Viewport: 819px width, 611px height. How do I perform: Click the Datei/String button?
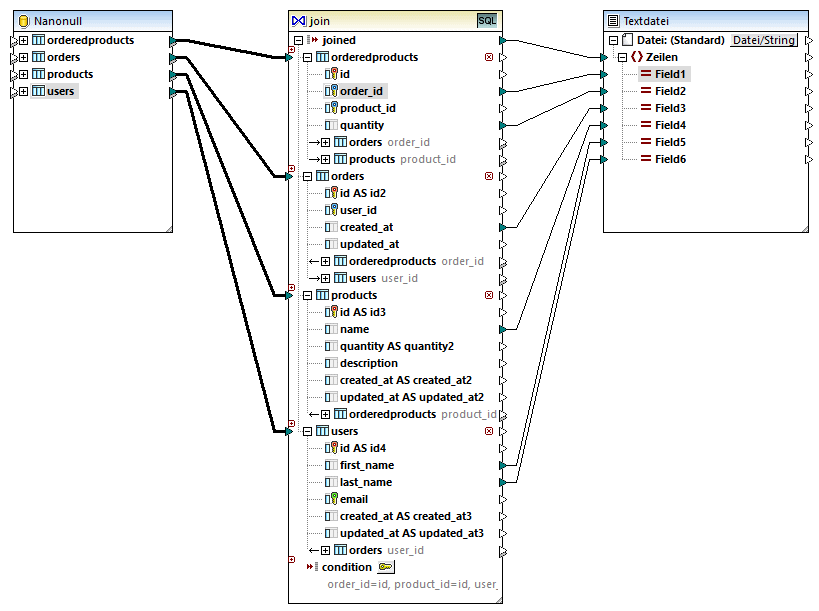[x=764, y=41]
